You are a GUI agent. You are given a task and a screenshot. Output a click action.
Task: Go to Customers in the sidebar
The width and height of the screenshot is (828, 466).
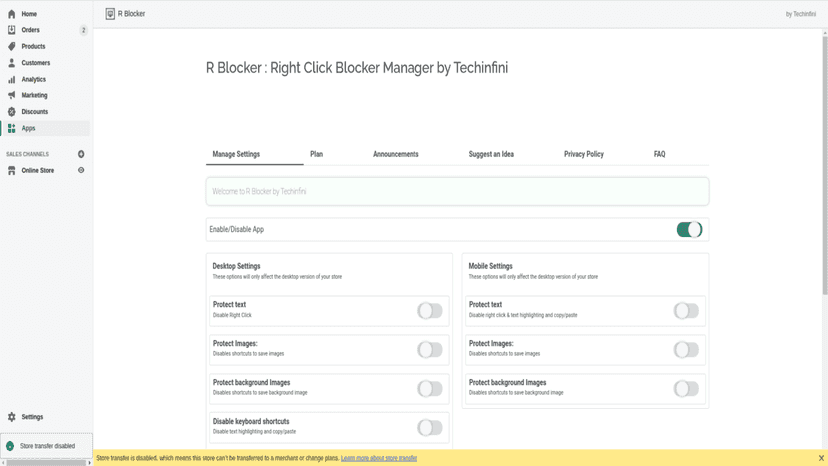tap(36, 63)
